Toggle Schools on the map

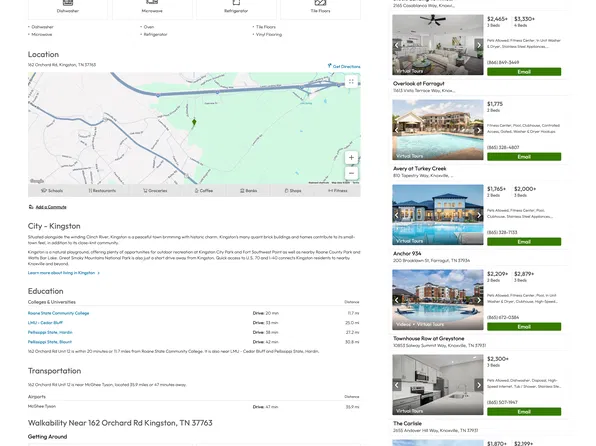[52, 190]
